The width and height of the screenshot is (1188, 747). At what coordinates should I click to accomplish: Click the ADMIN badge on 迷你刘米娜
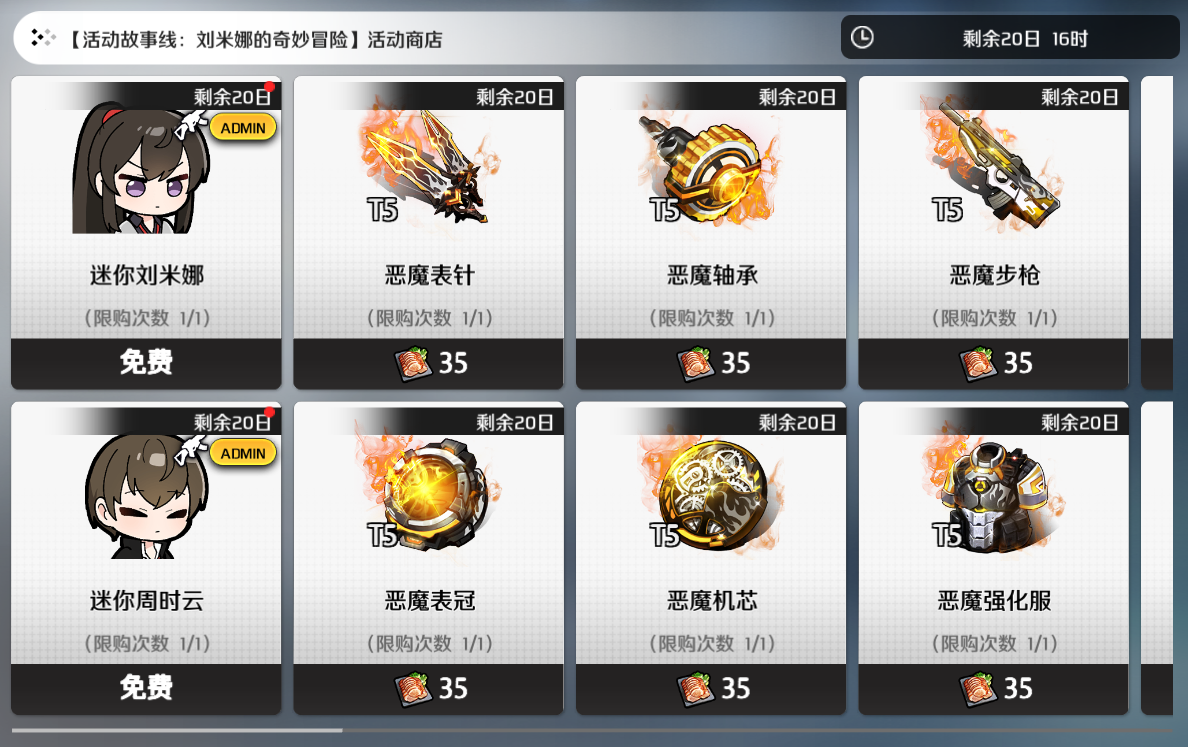[x=243, y=128]
